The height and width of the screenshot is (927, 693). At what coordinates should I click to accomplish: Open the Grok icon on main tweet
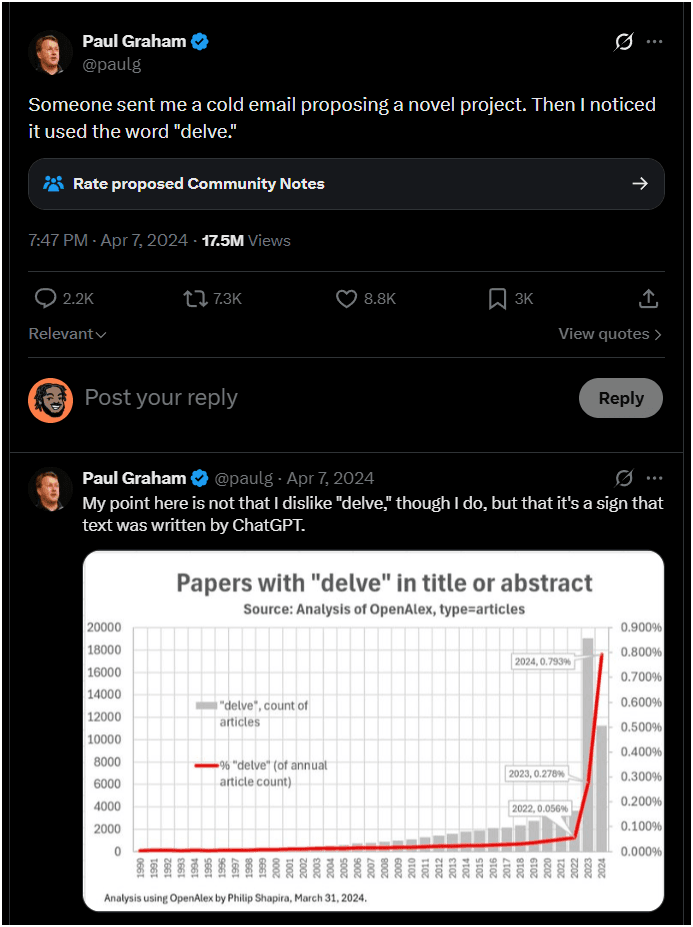(624, 42)
